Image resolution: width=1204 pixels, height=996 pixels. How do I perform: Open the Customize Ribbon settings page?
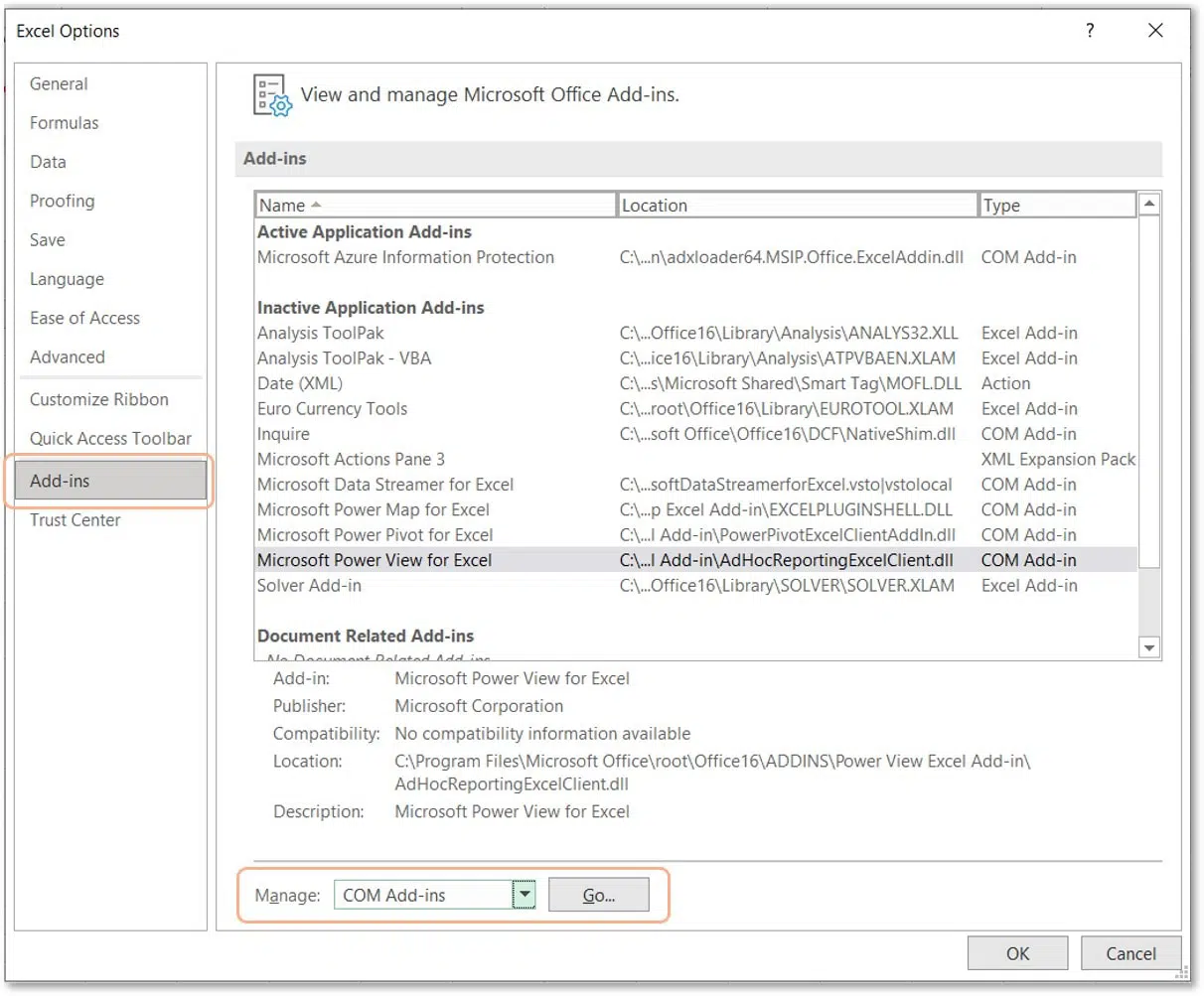point(98,399)
